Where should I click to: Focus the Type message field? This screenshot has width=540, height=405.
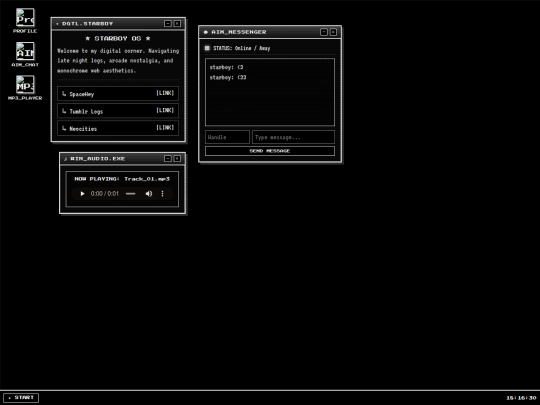point(293,137)
